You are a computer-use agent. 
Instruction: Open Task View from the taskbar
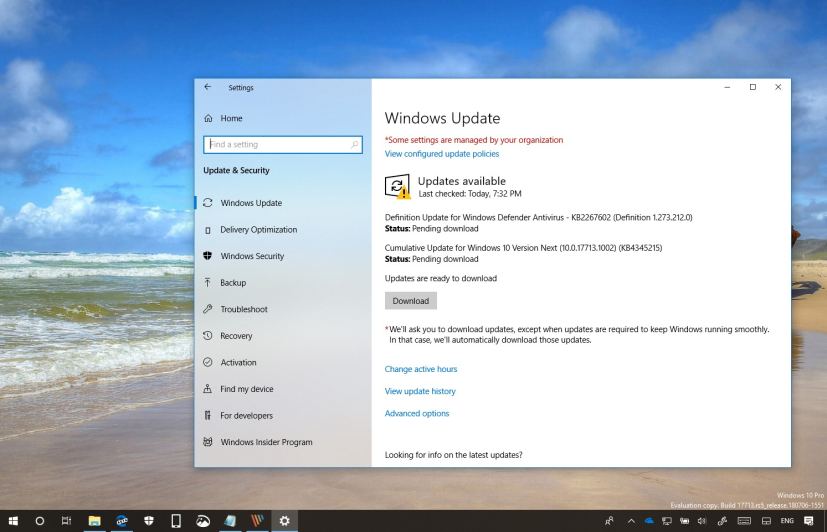66,521
